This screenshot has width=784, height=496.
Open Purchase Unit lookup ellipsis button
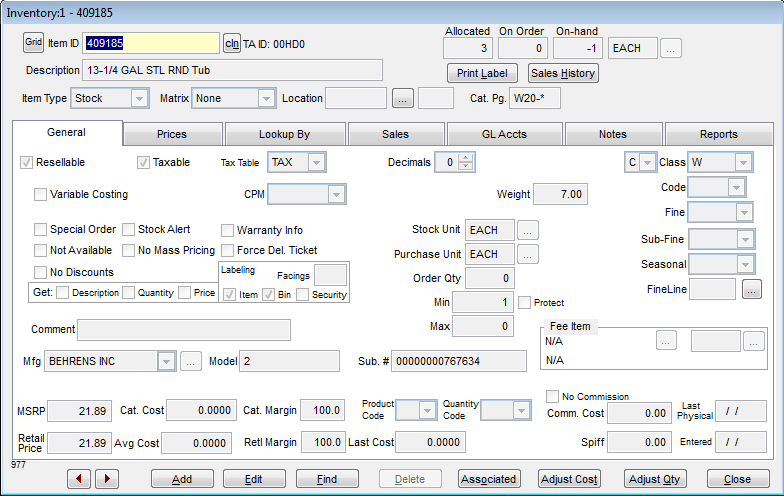tap(528, 254)
